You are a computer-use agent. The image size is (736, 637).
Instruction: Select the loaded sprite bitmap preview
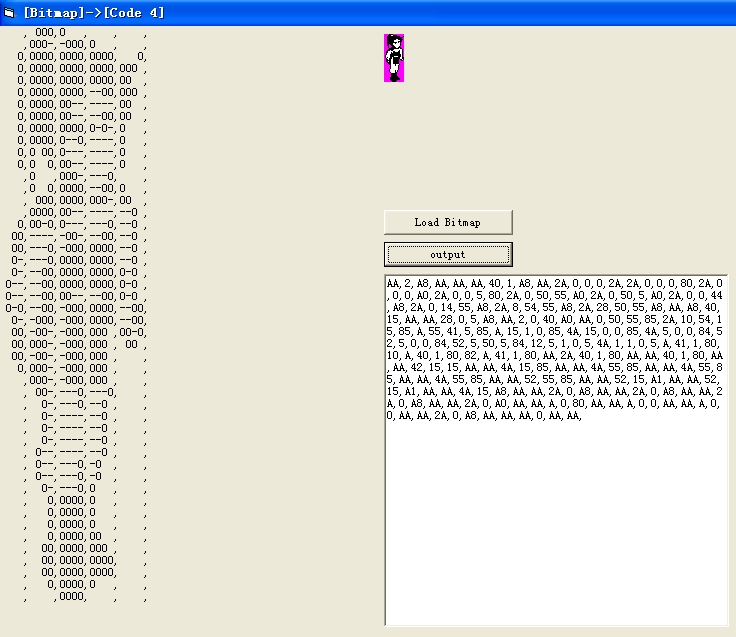pyautogui.click(x=394, y=58)
